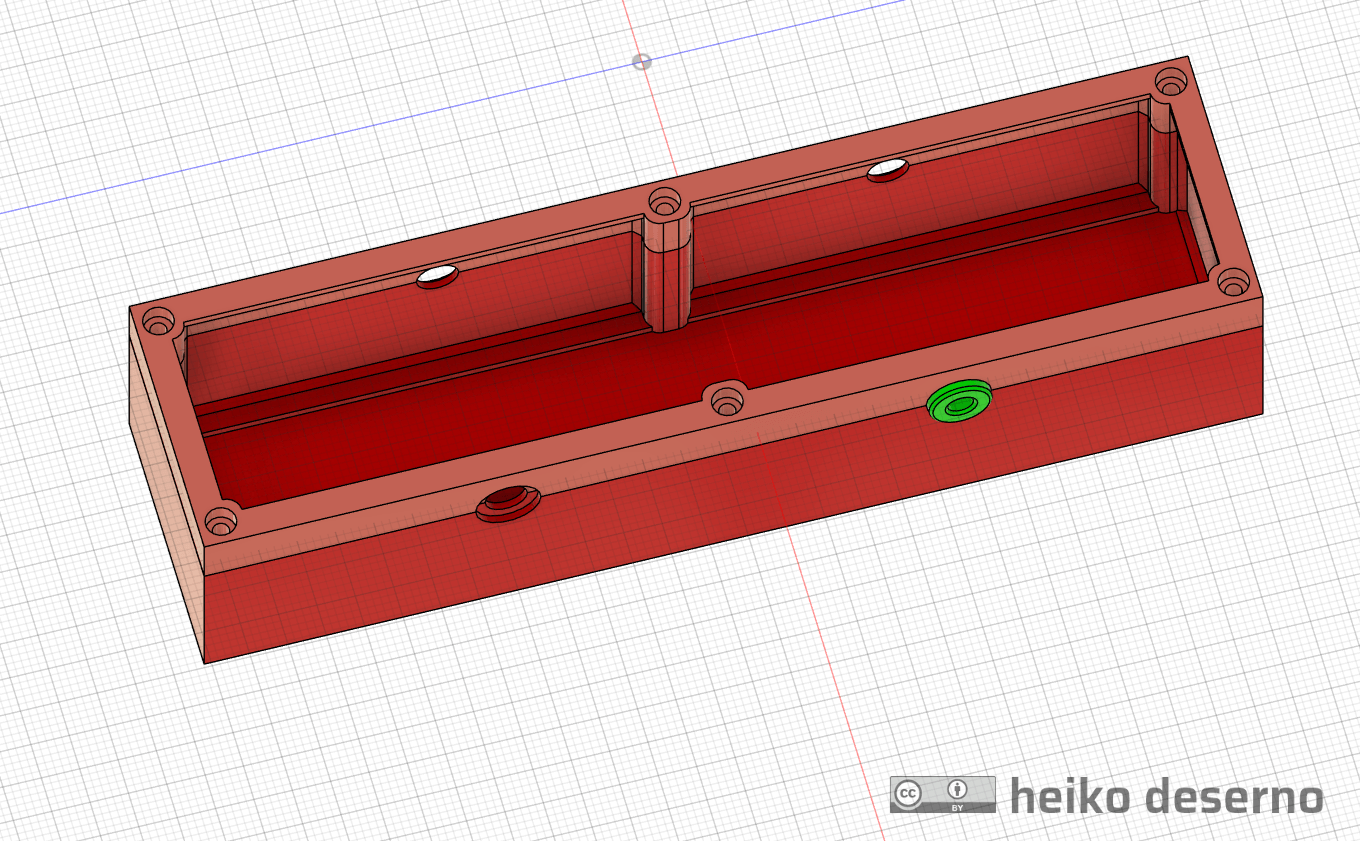The image size is (1360, 841).
Task: Click the bottom-left corner screw hole
Action: [220, 520]
